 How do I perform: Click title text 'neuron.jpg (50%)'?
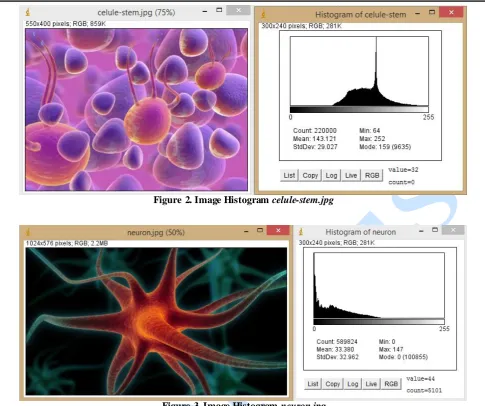pyautogui.click(x=156, y=232)
